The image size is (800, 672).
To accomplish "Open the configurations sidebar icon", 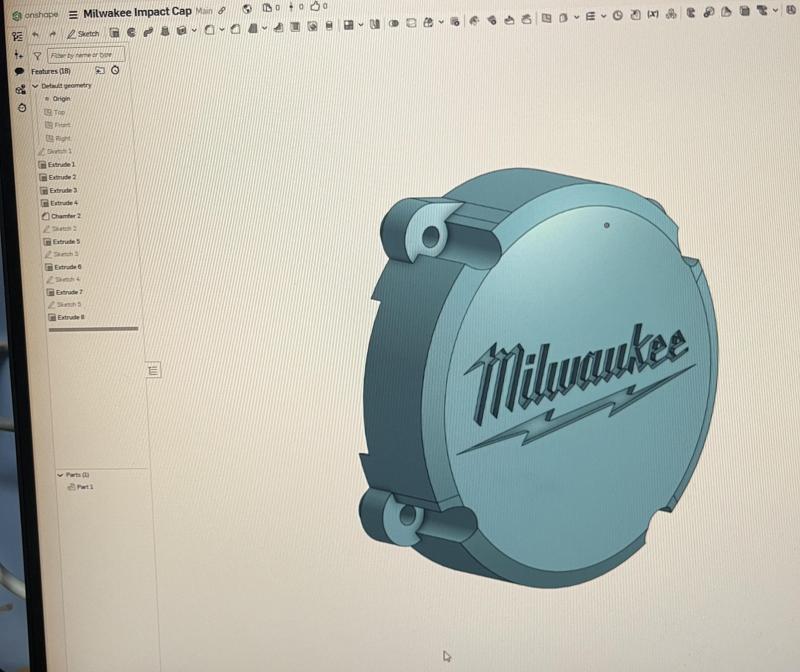I will [x=20, y=90].
